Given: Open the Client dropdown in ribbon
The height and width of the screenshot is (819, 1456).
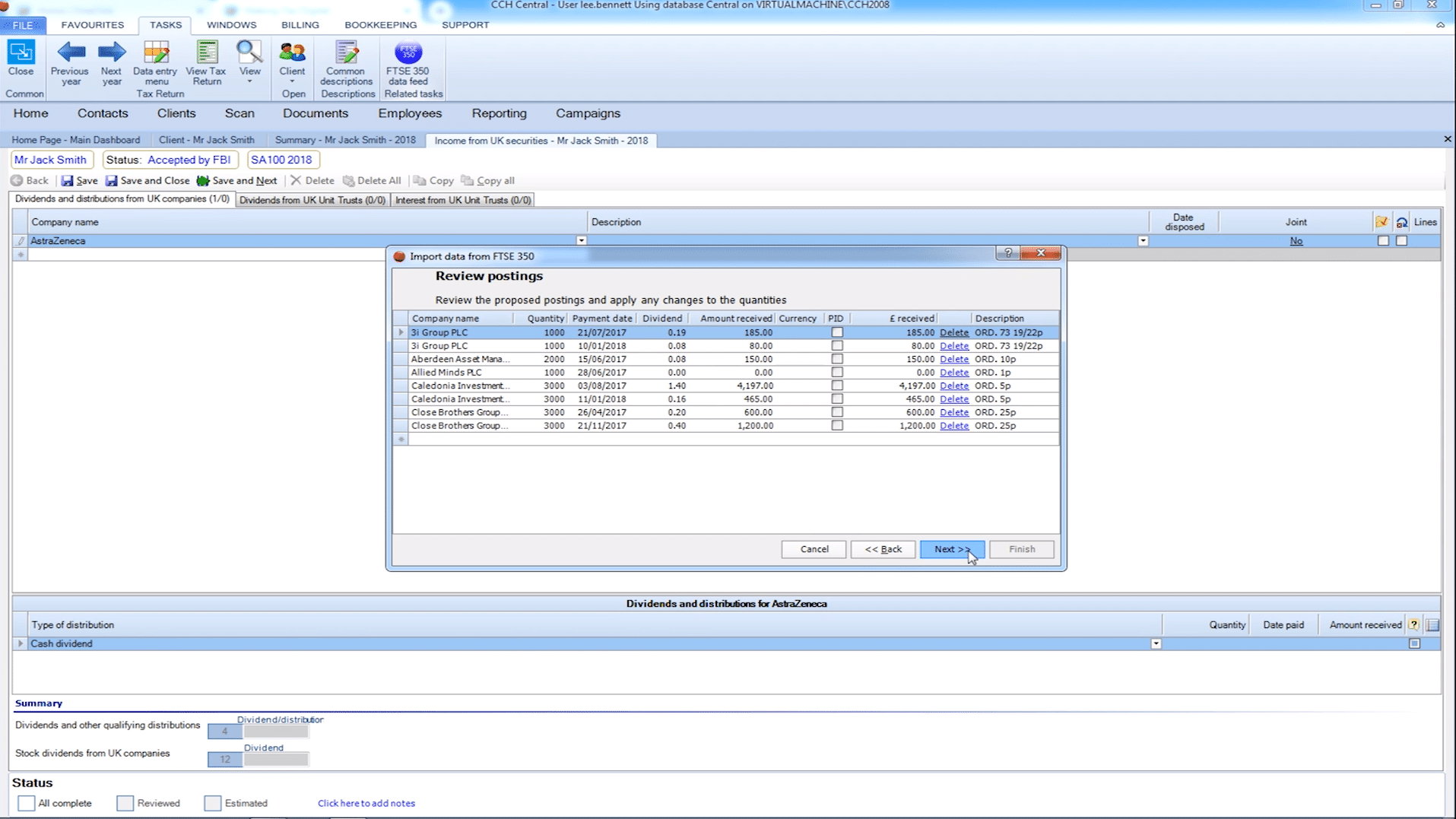Looking at the screenshot, I should coord(292,62).
